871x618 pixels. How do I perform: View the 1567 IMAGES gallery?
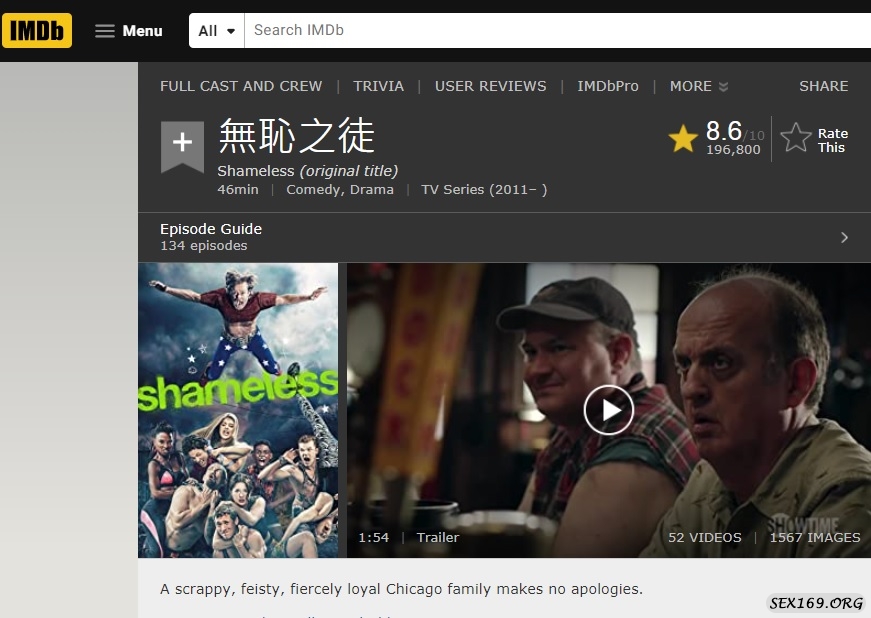click(x=814, y=537)
